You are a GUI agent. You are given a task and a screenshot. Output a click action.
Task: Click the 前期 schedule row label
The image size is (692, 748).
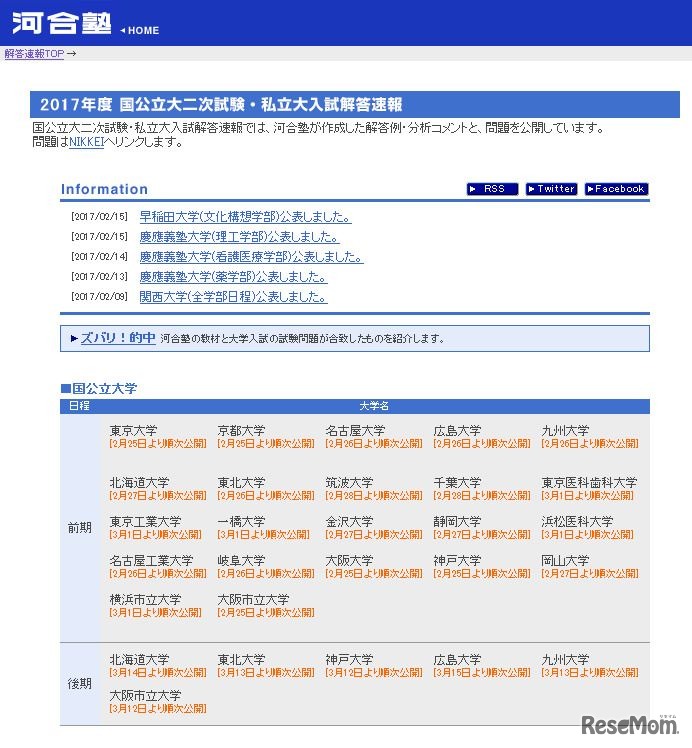80,528
